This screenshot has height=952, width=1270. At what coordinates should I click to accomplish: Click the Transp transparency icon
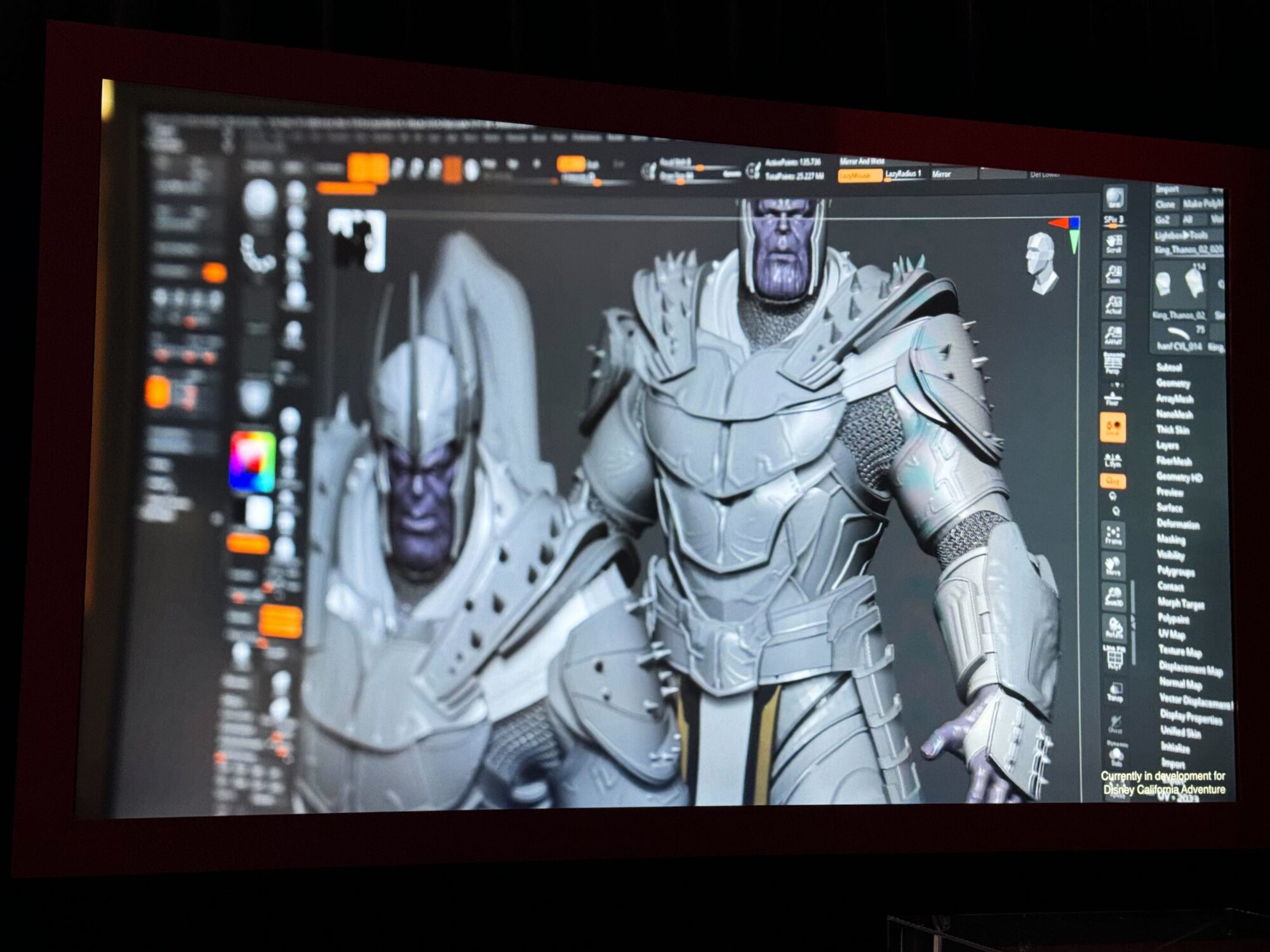tap(1115, 692)
